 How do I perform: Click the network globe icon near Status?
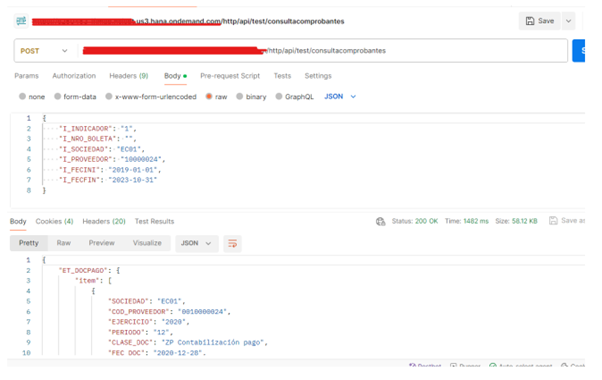(380, 221)
